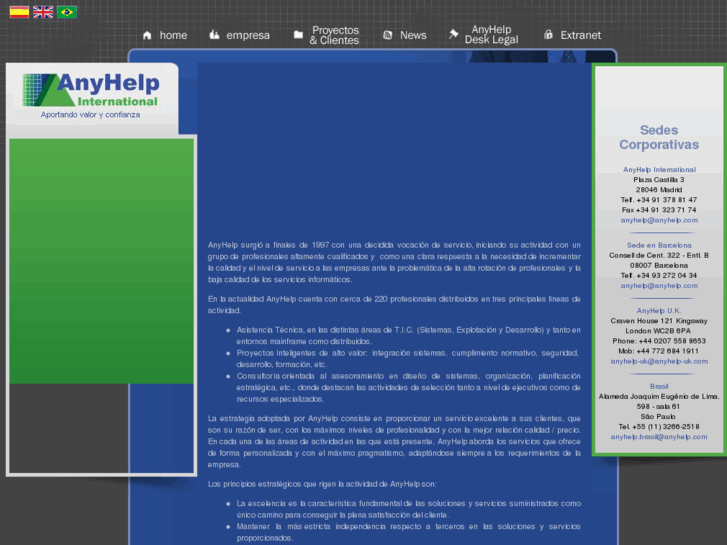Switch language with the UK flag
The height and width of the screenshot is (545, 727).
click(43, 12)
